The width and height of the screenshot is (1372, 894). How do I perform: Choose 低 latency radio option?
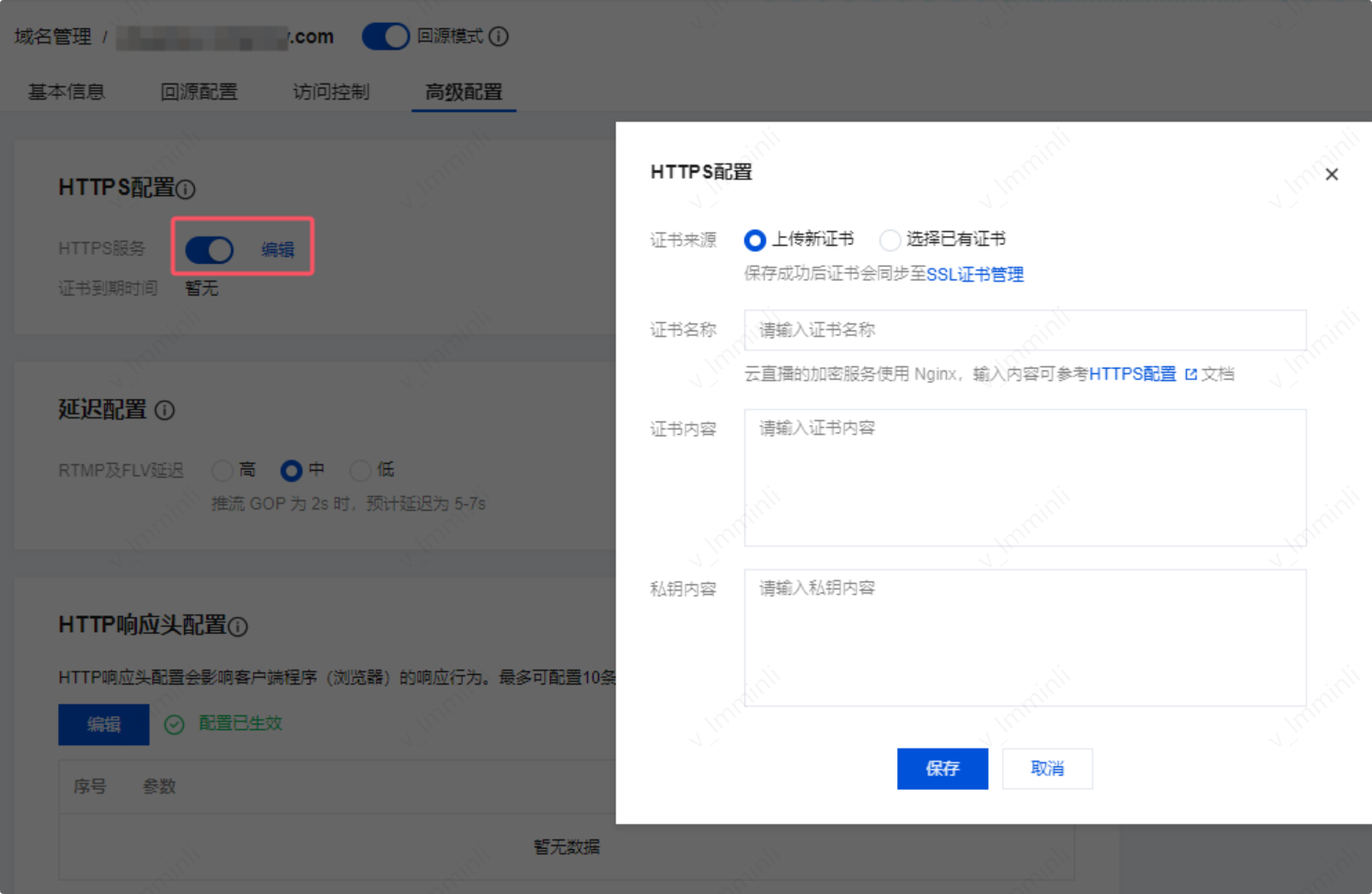pyautogui.click(x=361, y=471)
